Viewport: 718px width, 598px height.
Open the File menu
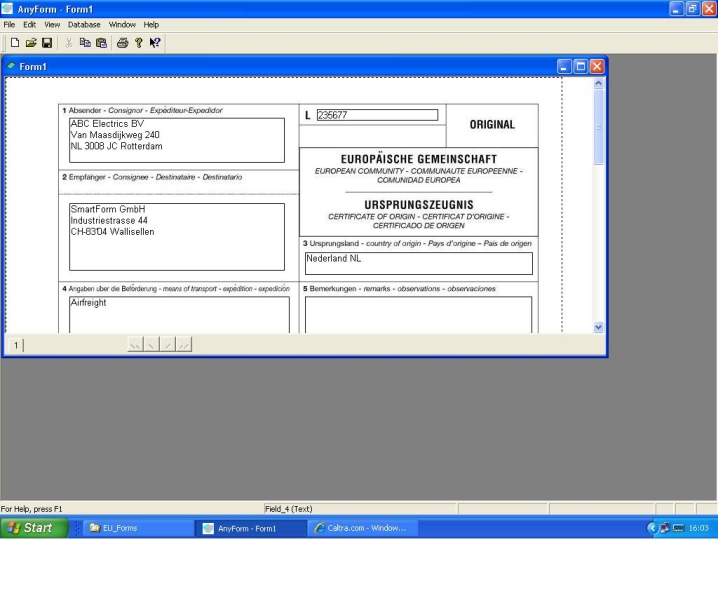point(10,23)
